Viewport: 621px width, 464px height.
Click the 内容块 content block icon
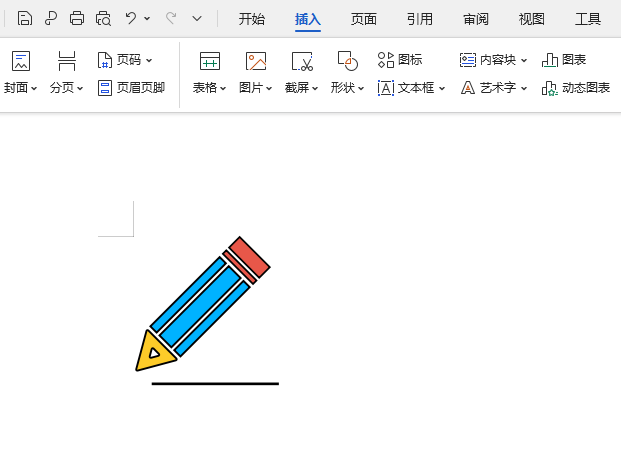click(468, 60)
